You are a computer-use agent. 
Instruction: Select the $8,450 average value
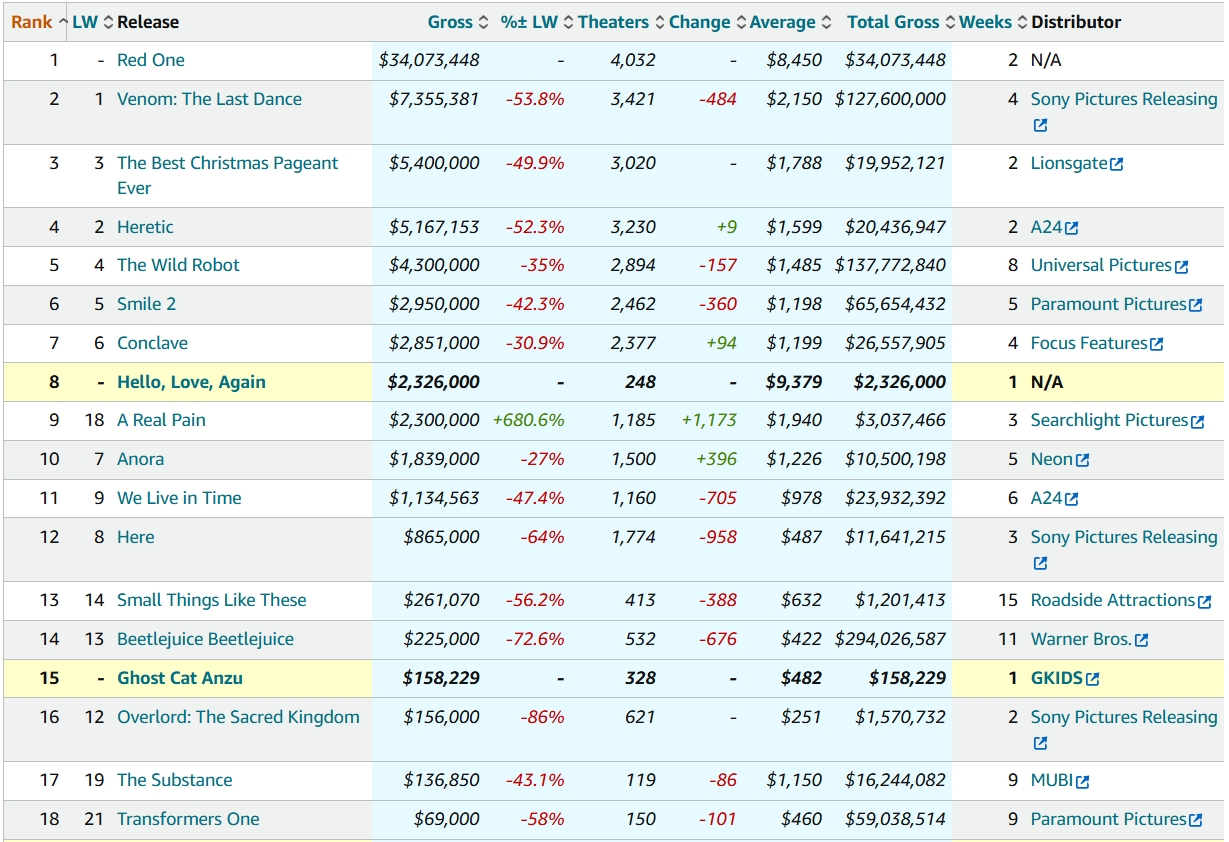tap(794, 60)
